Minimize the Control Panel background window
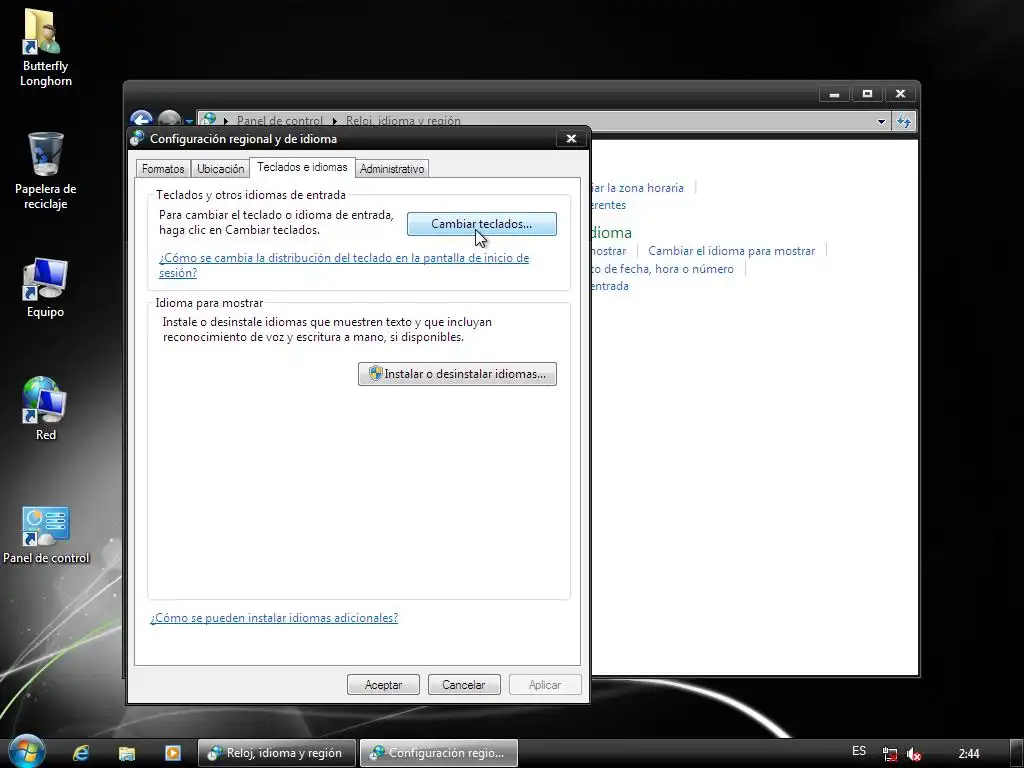This screenshot has height=768, width=1024. 834,93
